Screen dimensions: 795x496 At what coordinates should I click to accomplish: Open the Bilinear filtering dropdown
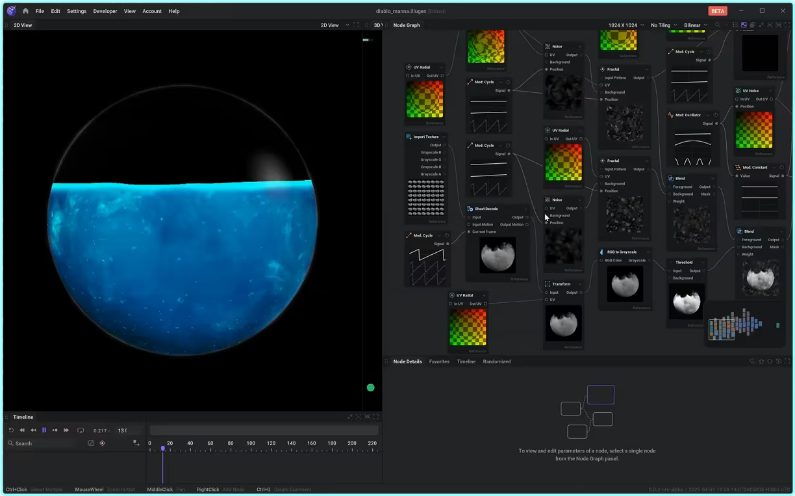click(x=695, y=25)
